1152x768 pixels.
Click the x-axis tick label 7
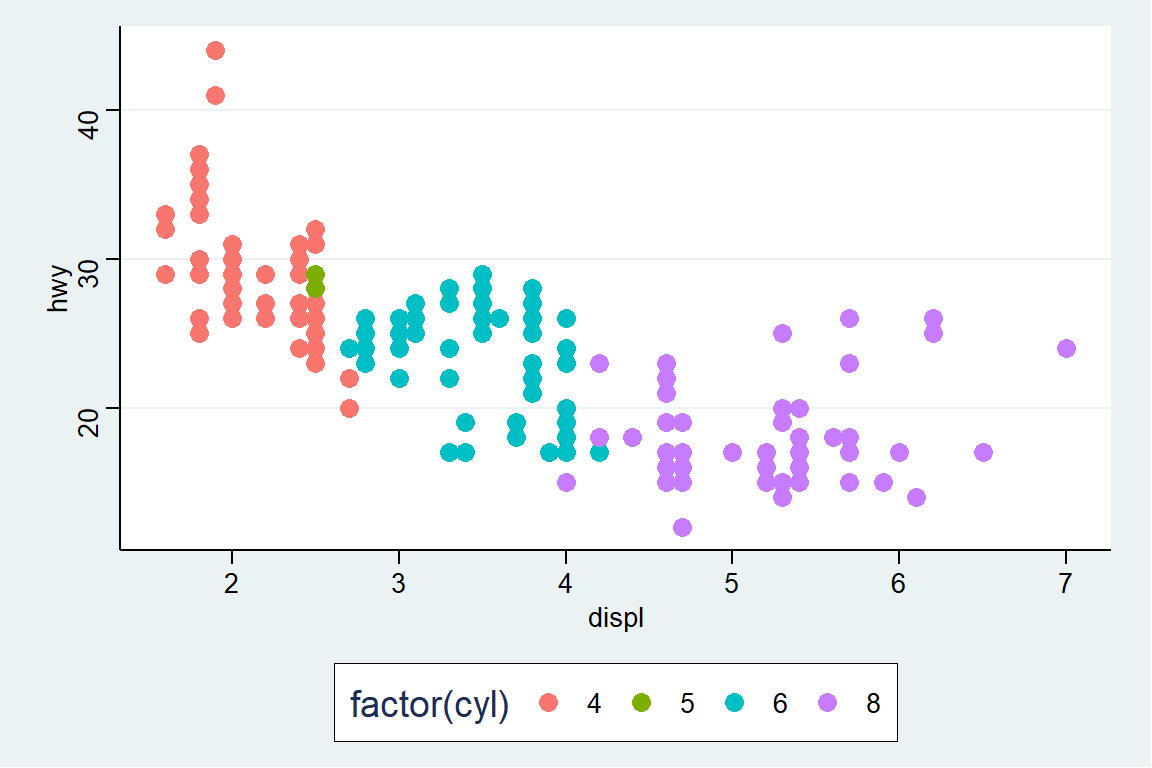tap(1066, 582)
